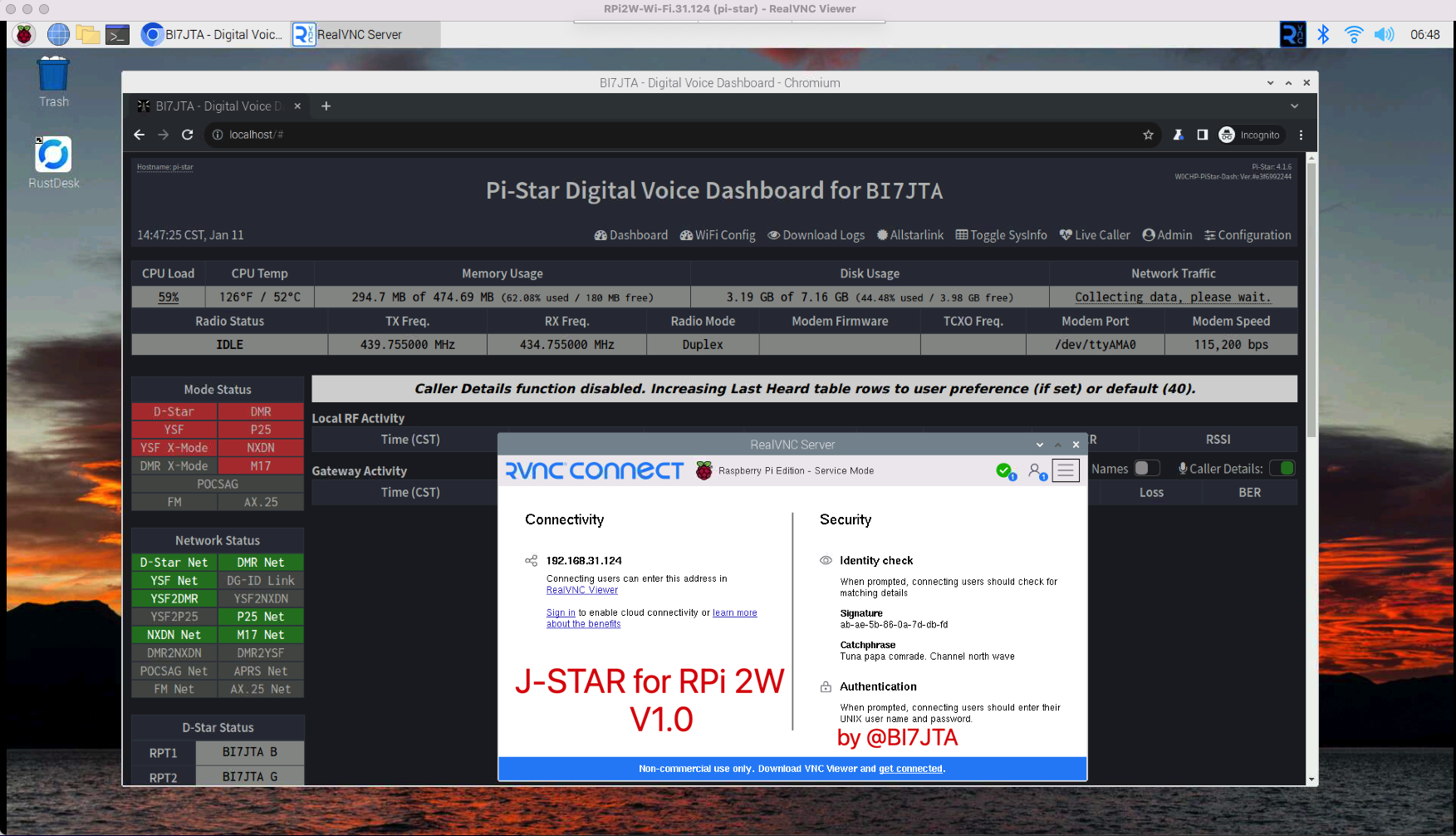Go forward in Chromium
Viewport: 1456px width, 836px height.
pyautogui.click(x=163, y=135)
